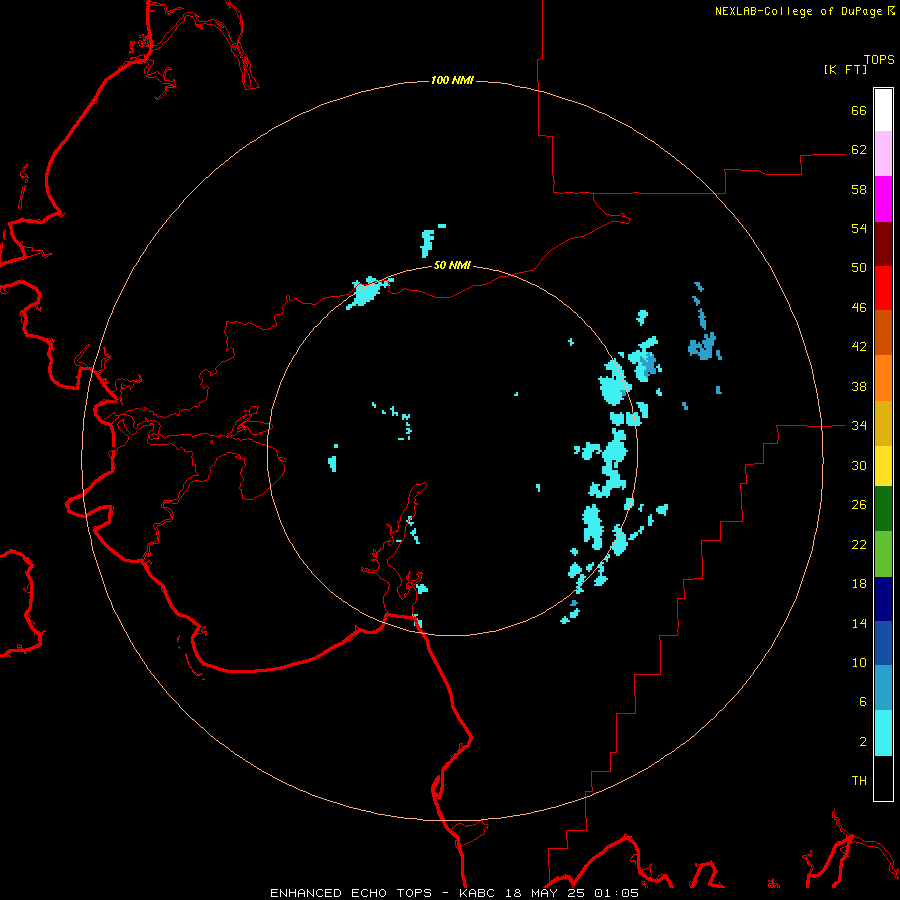Click the ENHANCED ECHO TOPS caption text
Viewport: 900px width, 900px height.
(x=351, y=893)
